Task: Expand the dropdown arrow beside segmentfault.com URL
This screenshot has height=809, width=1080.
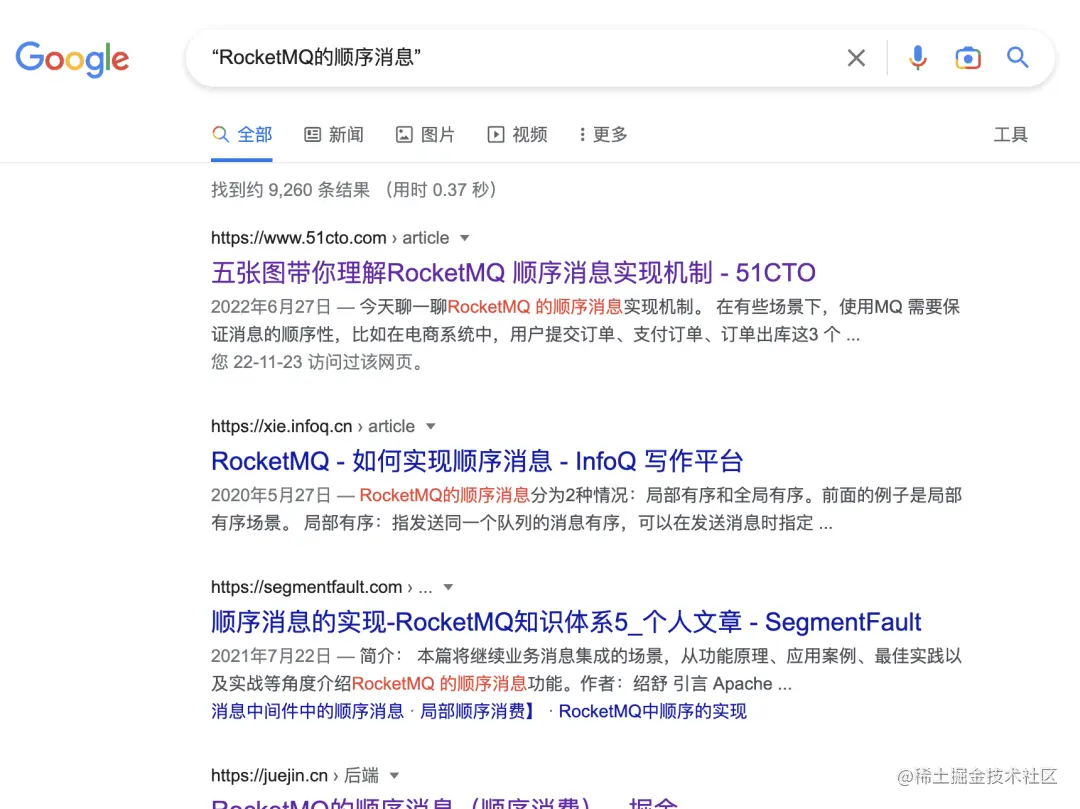Action: 448,587
